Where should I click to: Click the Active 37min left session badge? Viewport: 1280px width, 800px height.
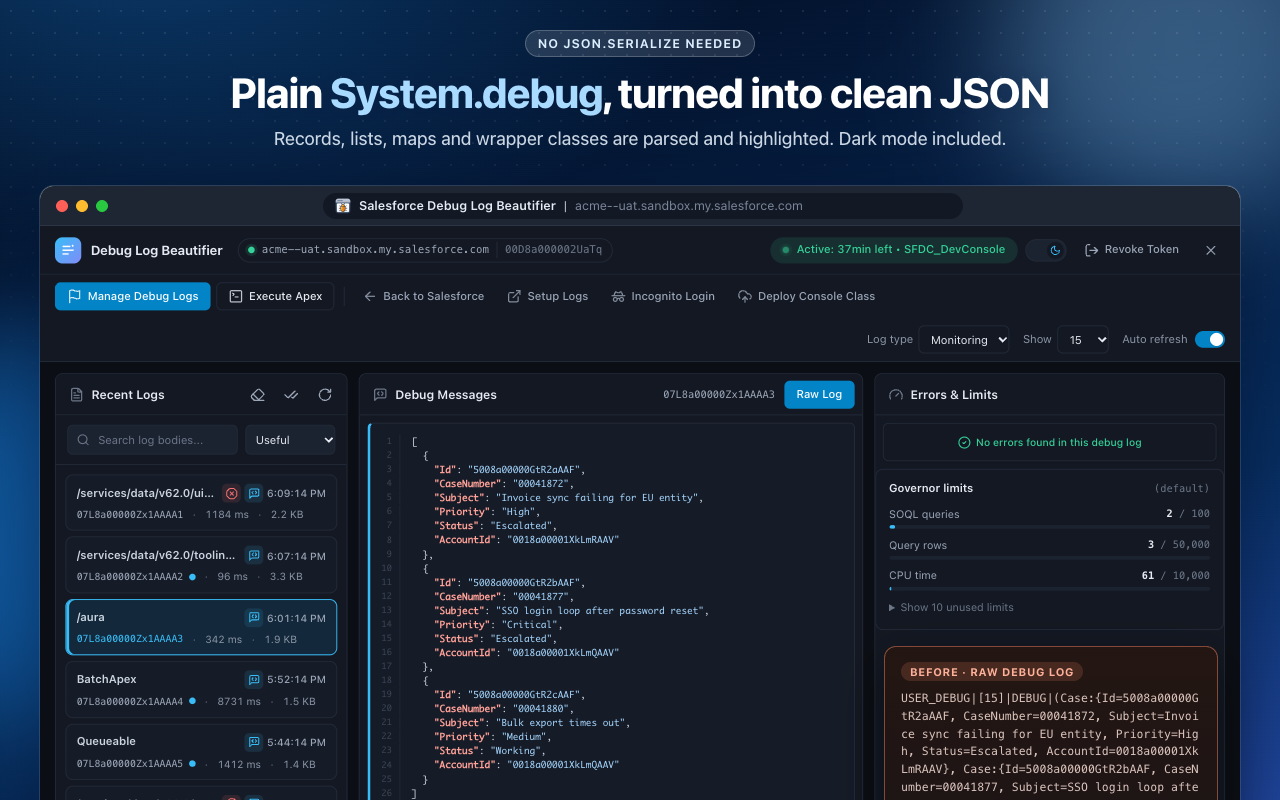(x=894, y=250)
